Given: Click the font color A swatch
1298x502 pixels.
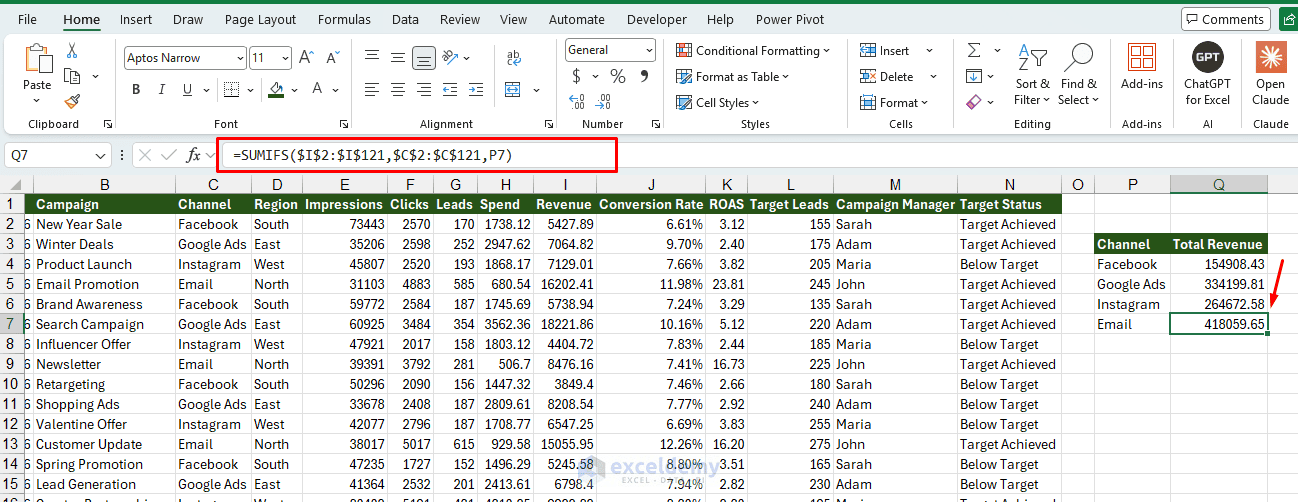Looking at the screenshot, I should click(318, 90).
